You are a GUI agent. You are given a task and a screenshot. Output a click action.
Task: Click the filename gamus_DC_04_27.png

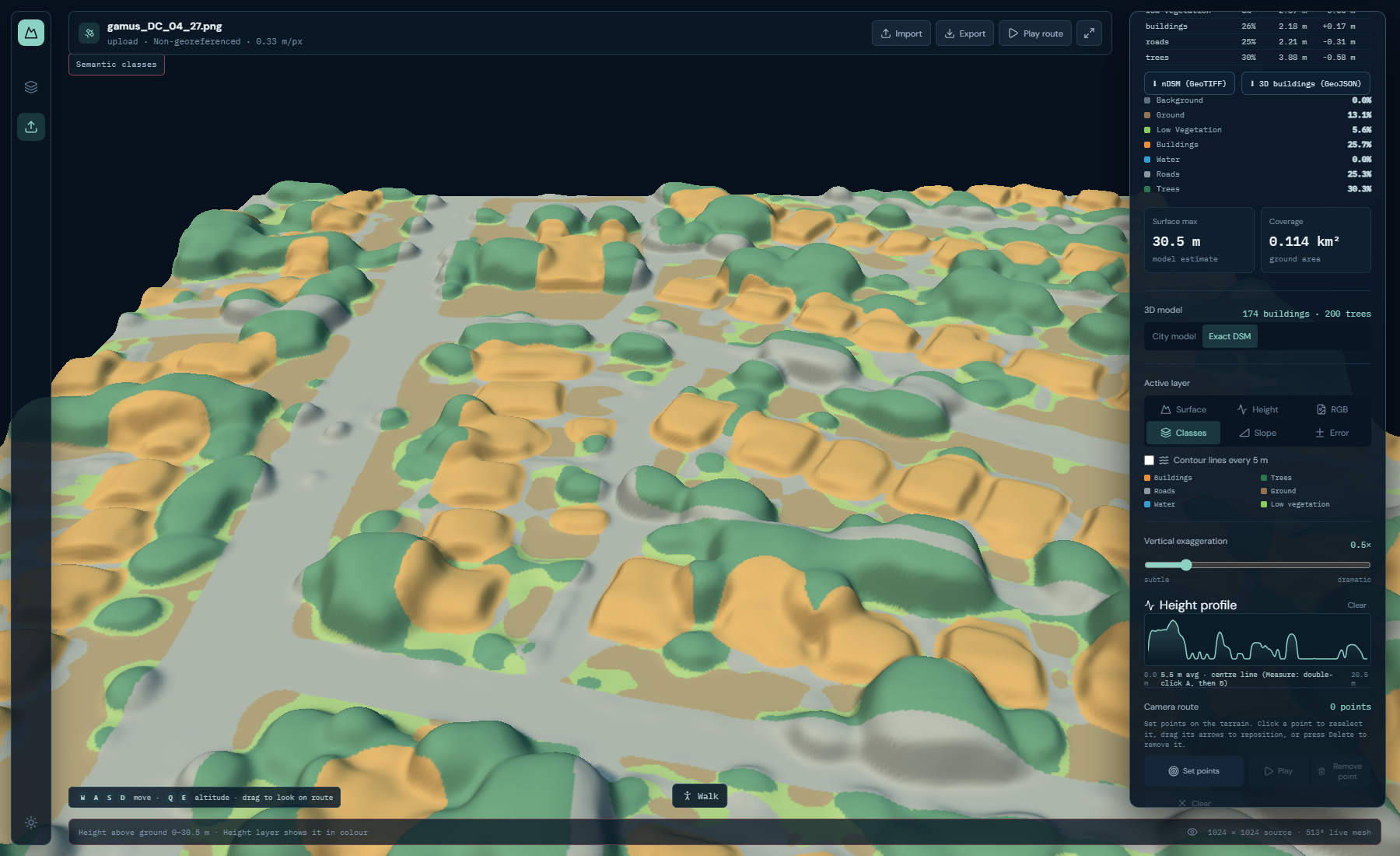(164, 26)
